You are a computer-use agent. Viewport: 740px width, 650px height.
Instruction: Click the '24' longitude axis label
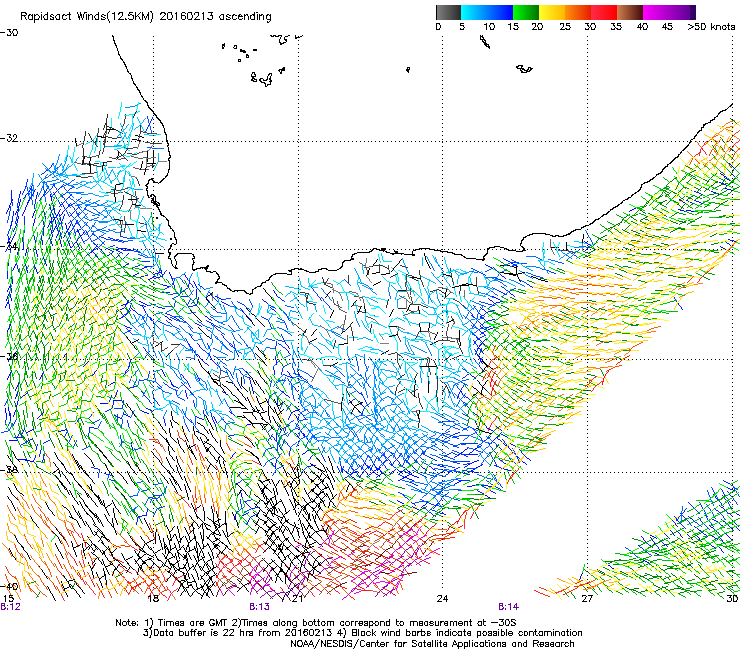(442, 599)
